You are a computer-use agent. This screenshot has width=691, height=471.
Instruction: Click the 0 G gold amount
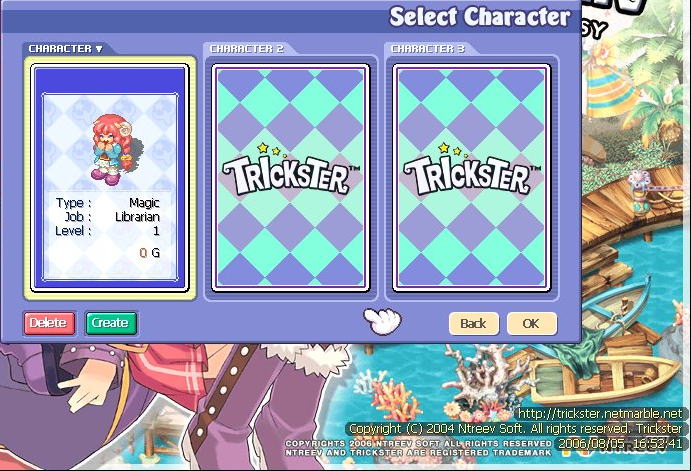tap(149, 253)
